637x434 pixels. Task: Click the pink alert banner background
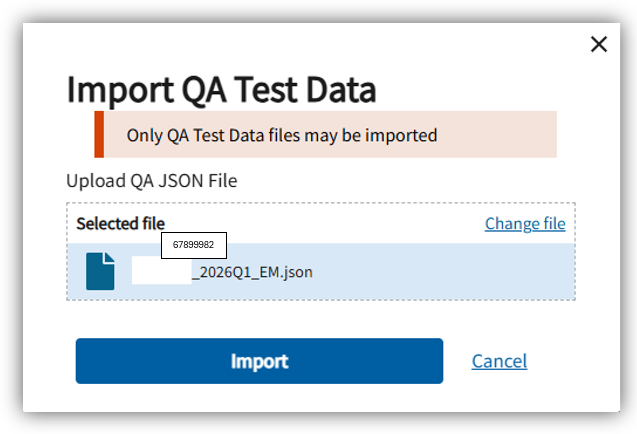point(496,134)
